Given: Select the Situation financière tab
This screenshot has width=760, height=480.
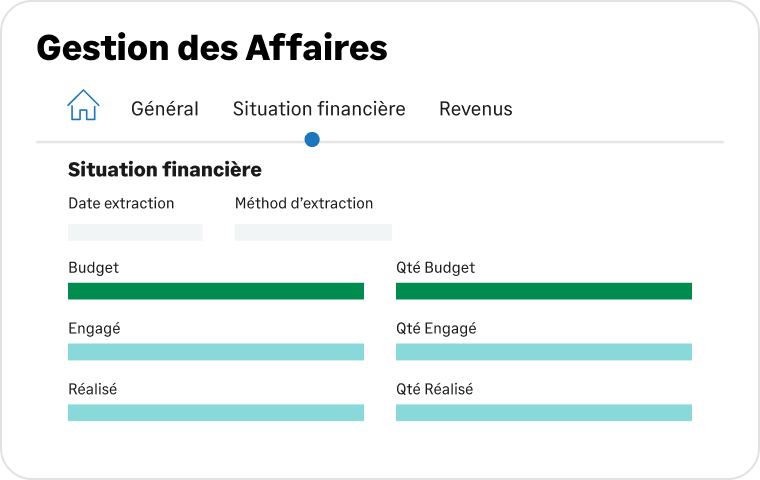Looking at the screenshot, I should click(319, 109).
